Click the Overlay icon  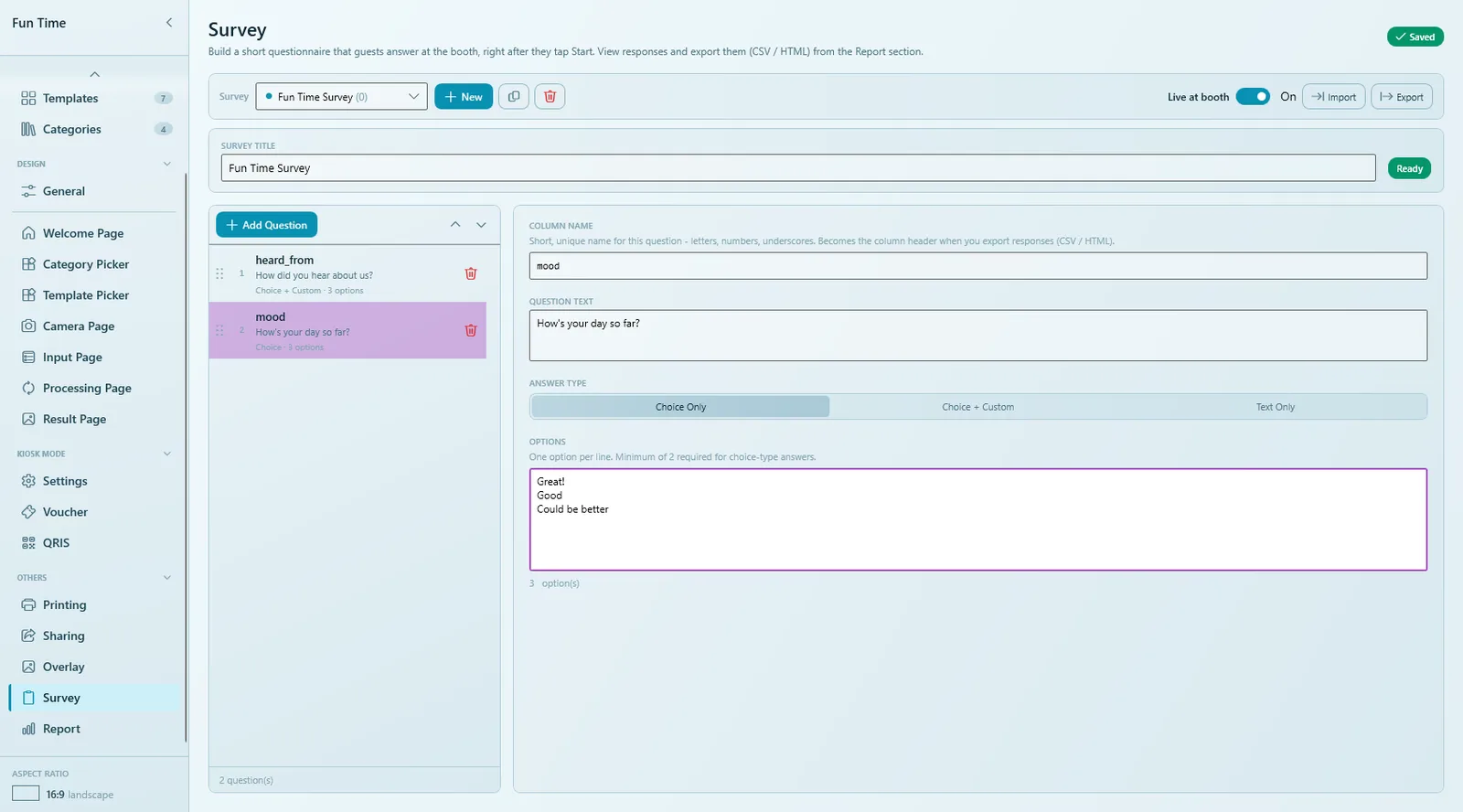tap(28, 667)
